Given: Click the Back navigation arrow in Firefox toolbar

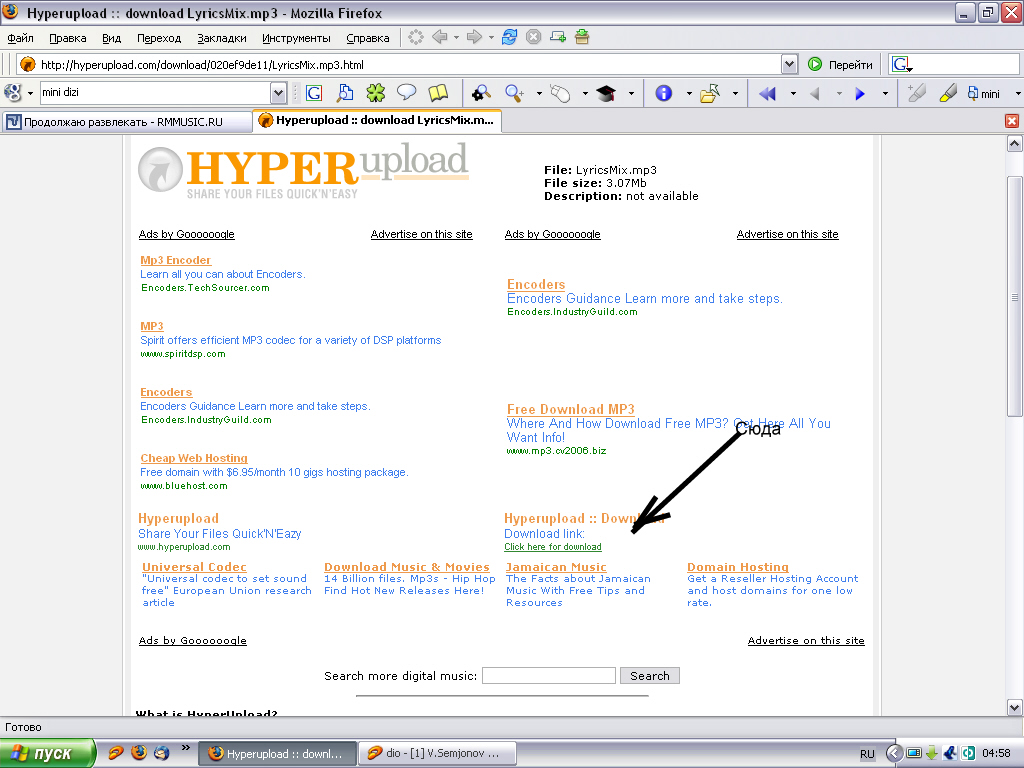Looking at the screenshot, I should (x=440, y=37).
